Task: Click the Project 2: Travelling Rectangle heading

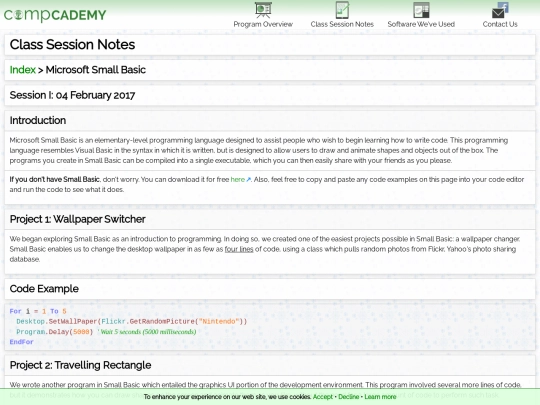Action: (80, 365)
